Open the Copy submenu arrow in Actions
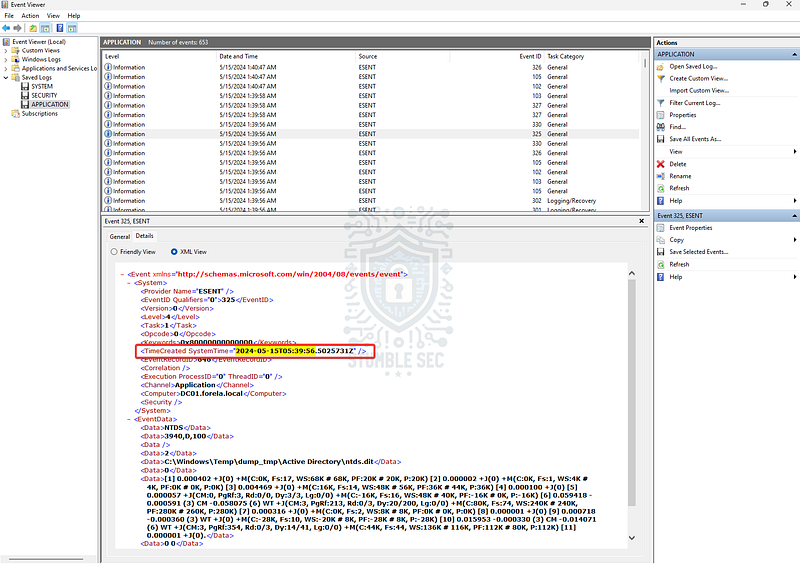800x578 pixels. (795, 240)
